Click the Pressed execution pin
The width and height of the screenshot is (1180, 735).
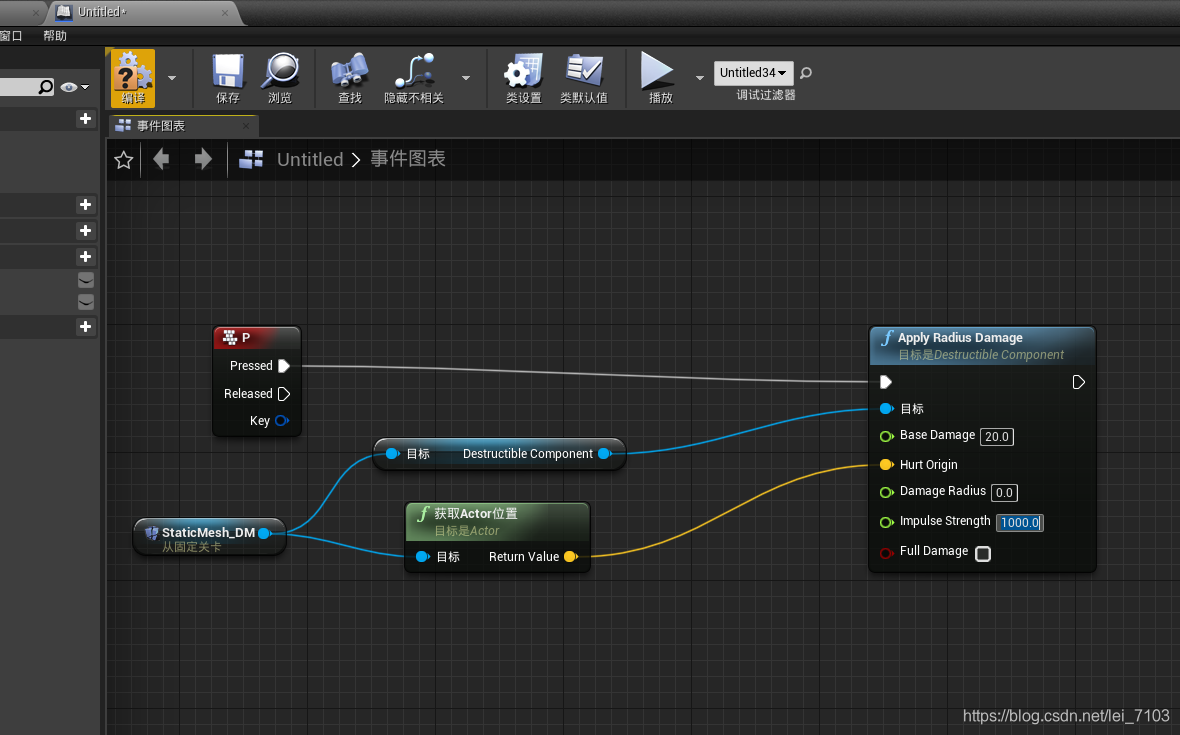tap(284, 366)
